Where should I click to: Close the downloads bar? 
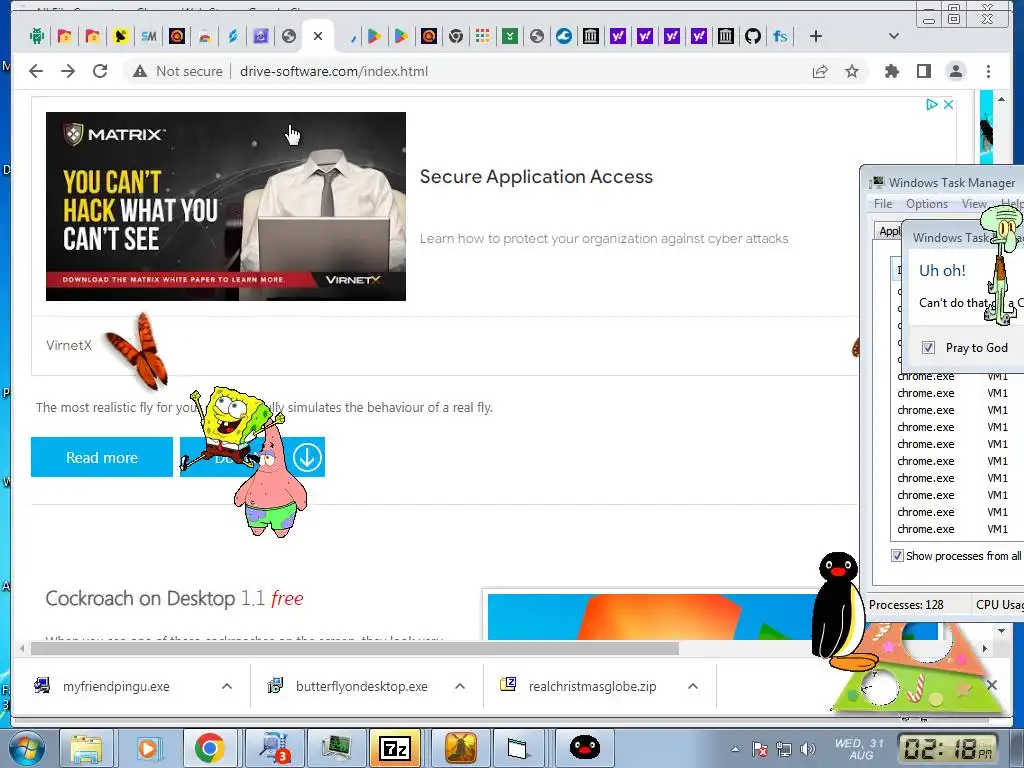991,685
